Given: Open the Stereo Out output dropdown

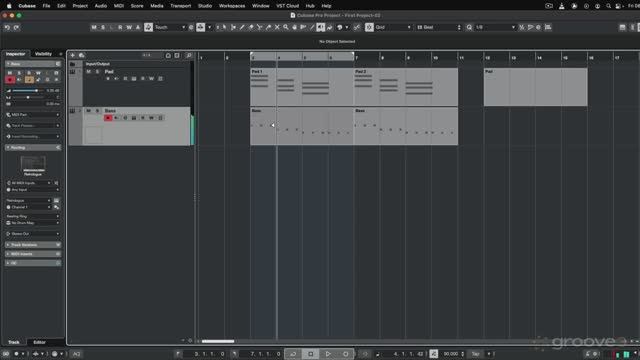Looking at the screenshot, I should coord(33,234).
